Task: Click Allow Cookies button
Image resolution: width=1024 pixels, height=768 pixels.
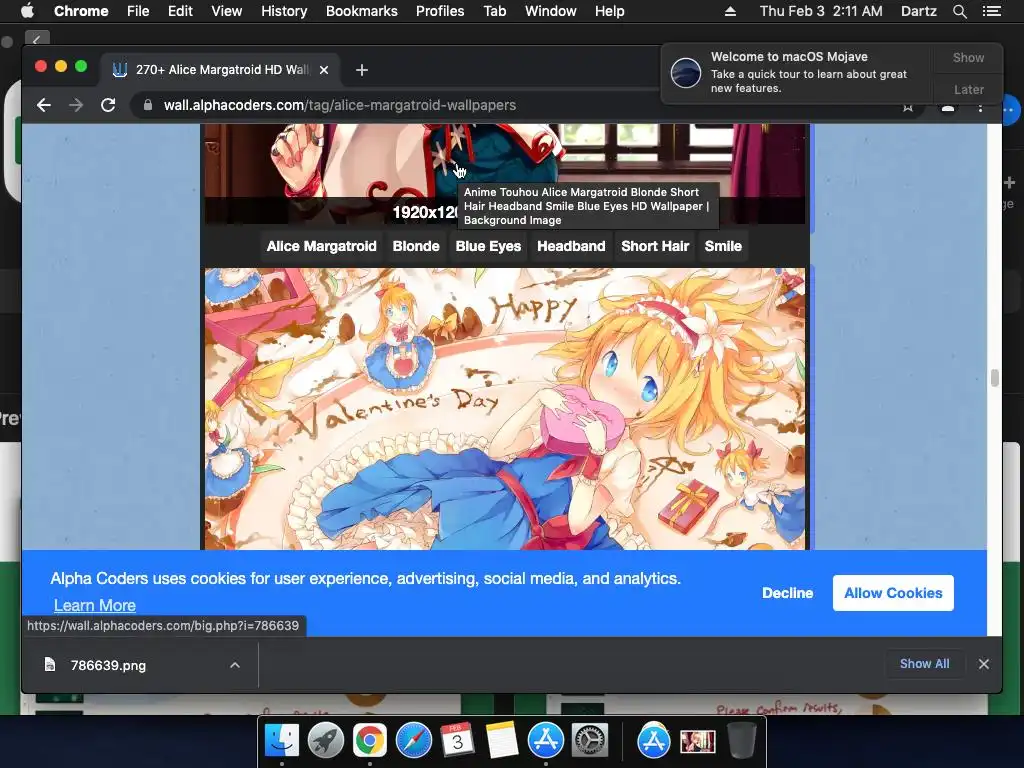Action: pos(893,593)
